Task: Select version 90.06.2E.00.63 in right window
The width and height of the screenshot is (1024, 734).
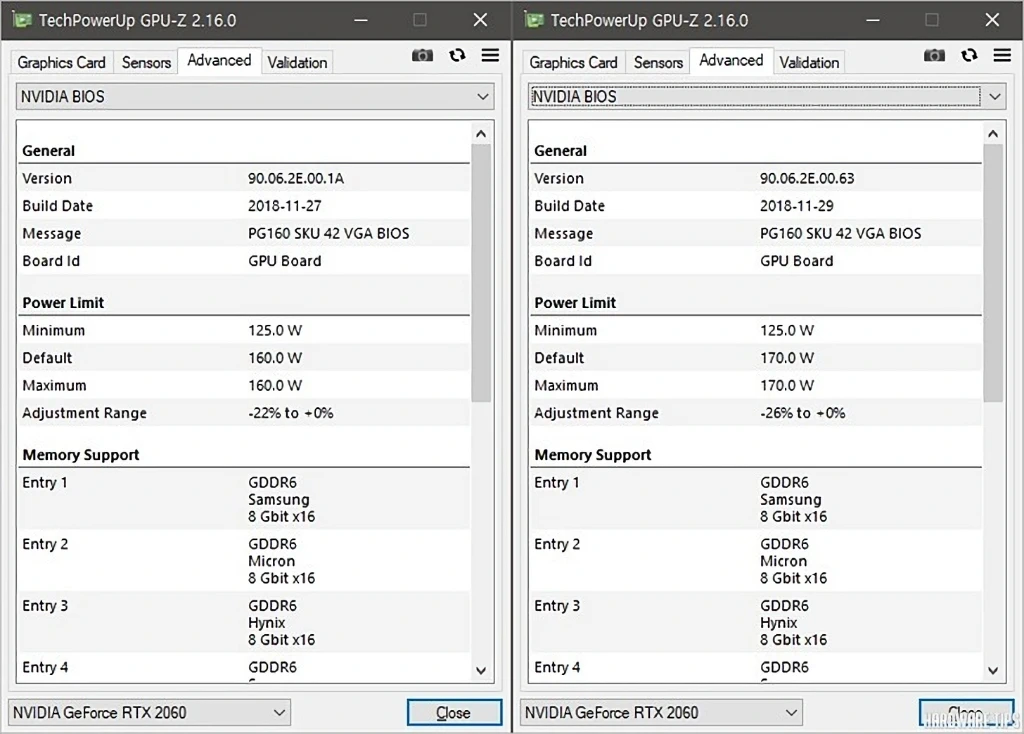Action: (x=807, y=178)
